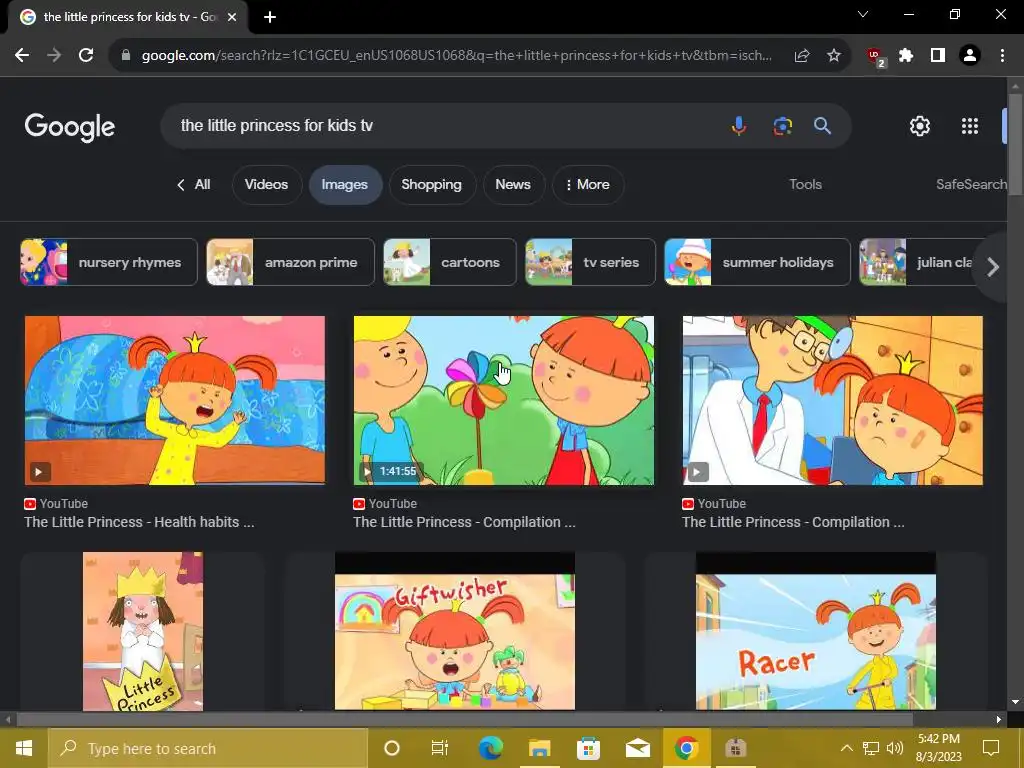Switch to the All results tab
This screenshot has width=1024, height=768.
194,185
